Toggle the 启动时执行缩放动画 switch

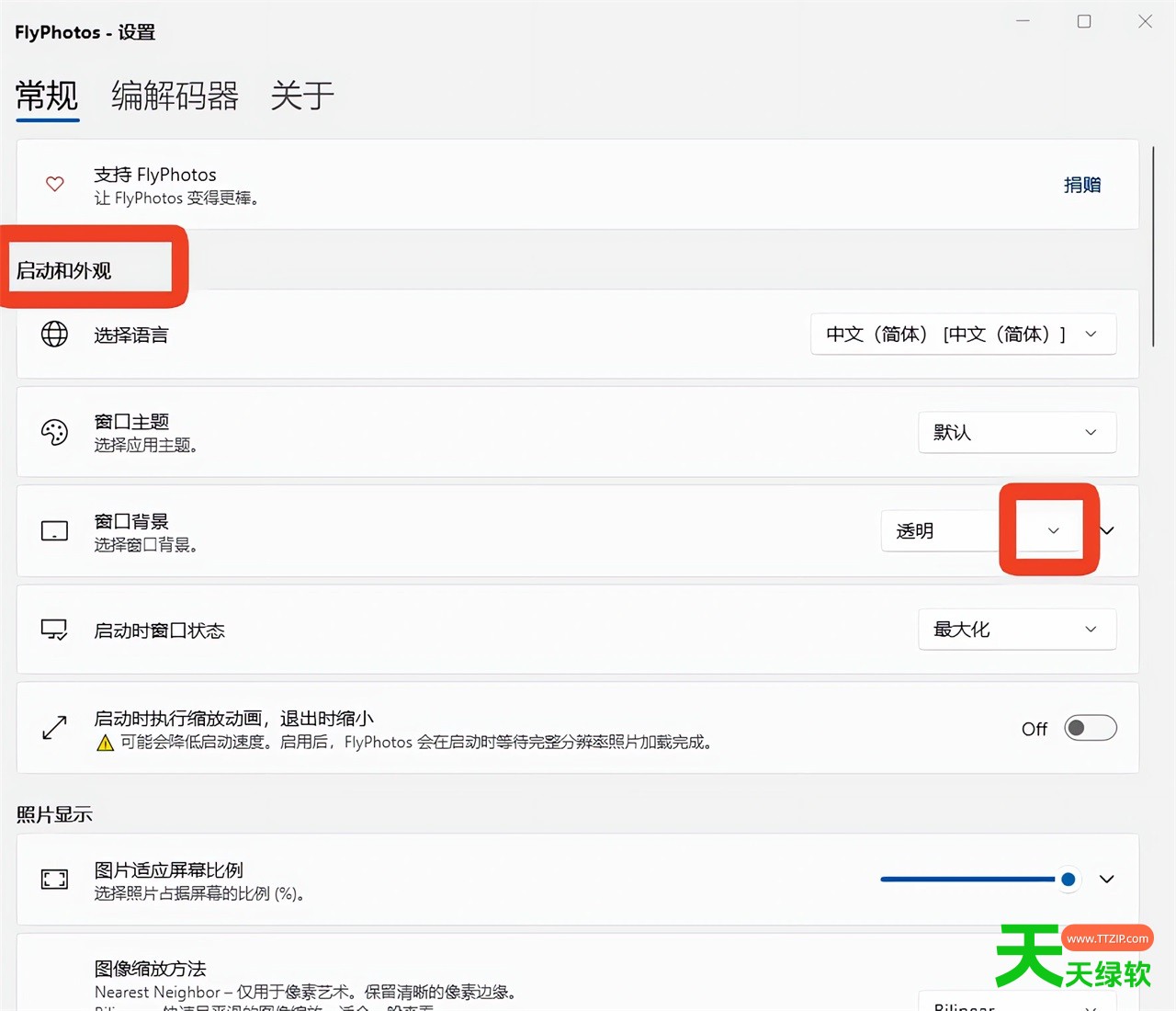pos(1091,728)
